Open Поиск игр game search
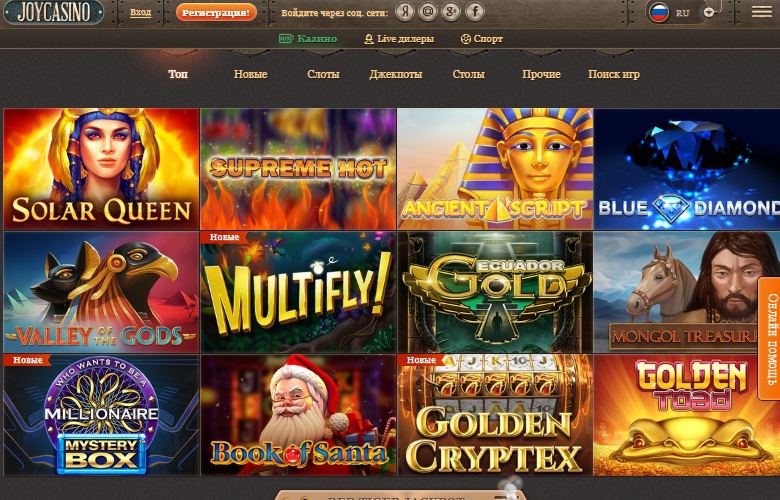The image size is (780, 500). (x=614, y=74)
